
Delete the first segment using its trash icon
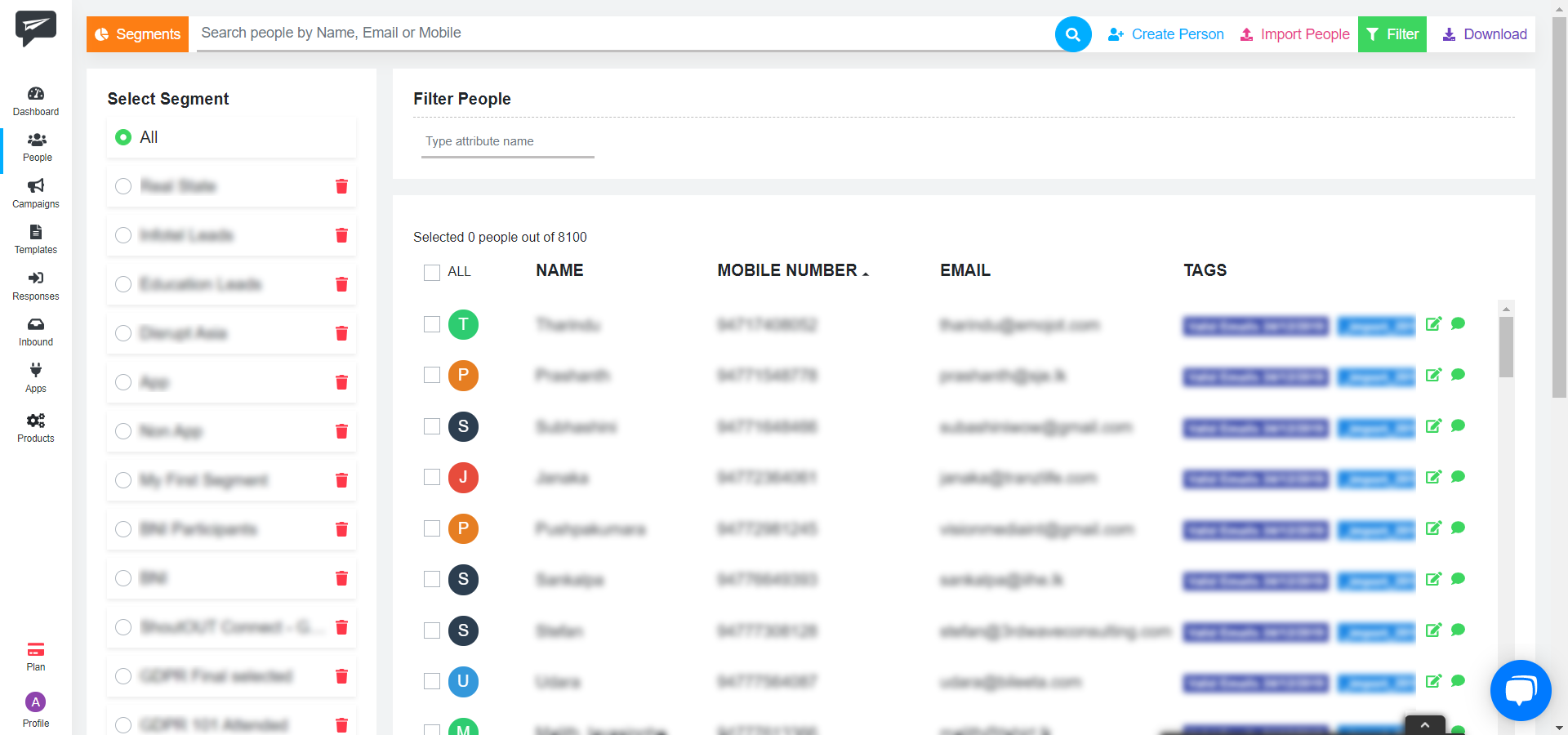click(341, 186)
